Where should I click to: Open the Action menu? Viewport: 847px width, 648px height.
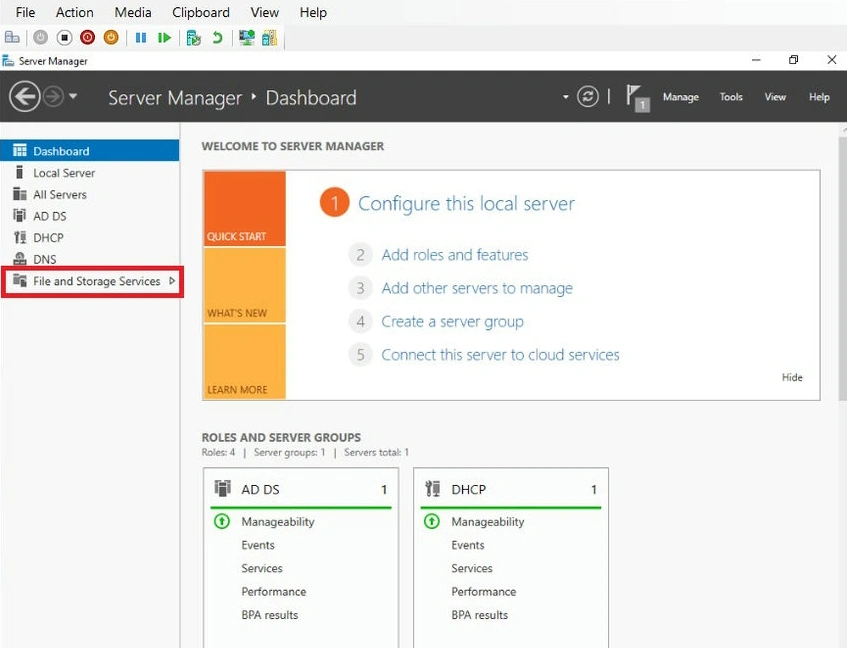pos(75,12)
